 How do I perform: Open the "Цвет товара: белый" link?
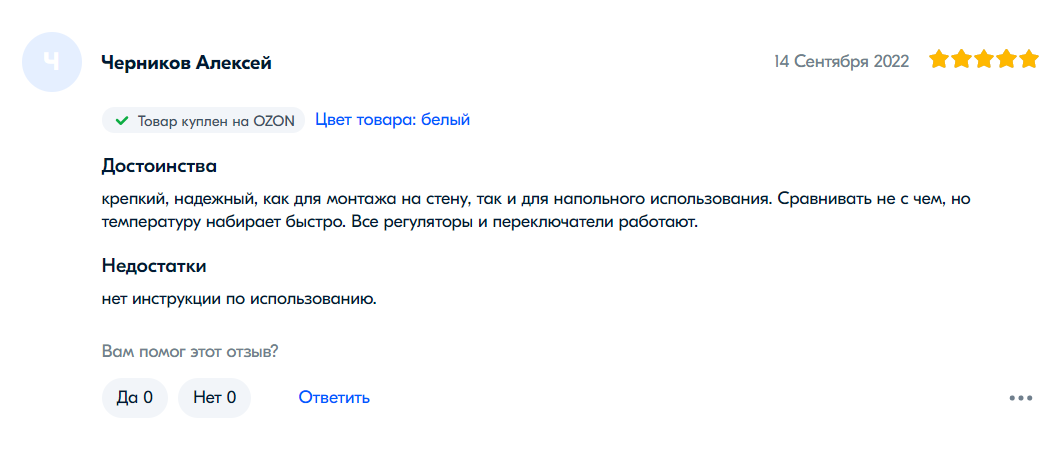(392, 120)
